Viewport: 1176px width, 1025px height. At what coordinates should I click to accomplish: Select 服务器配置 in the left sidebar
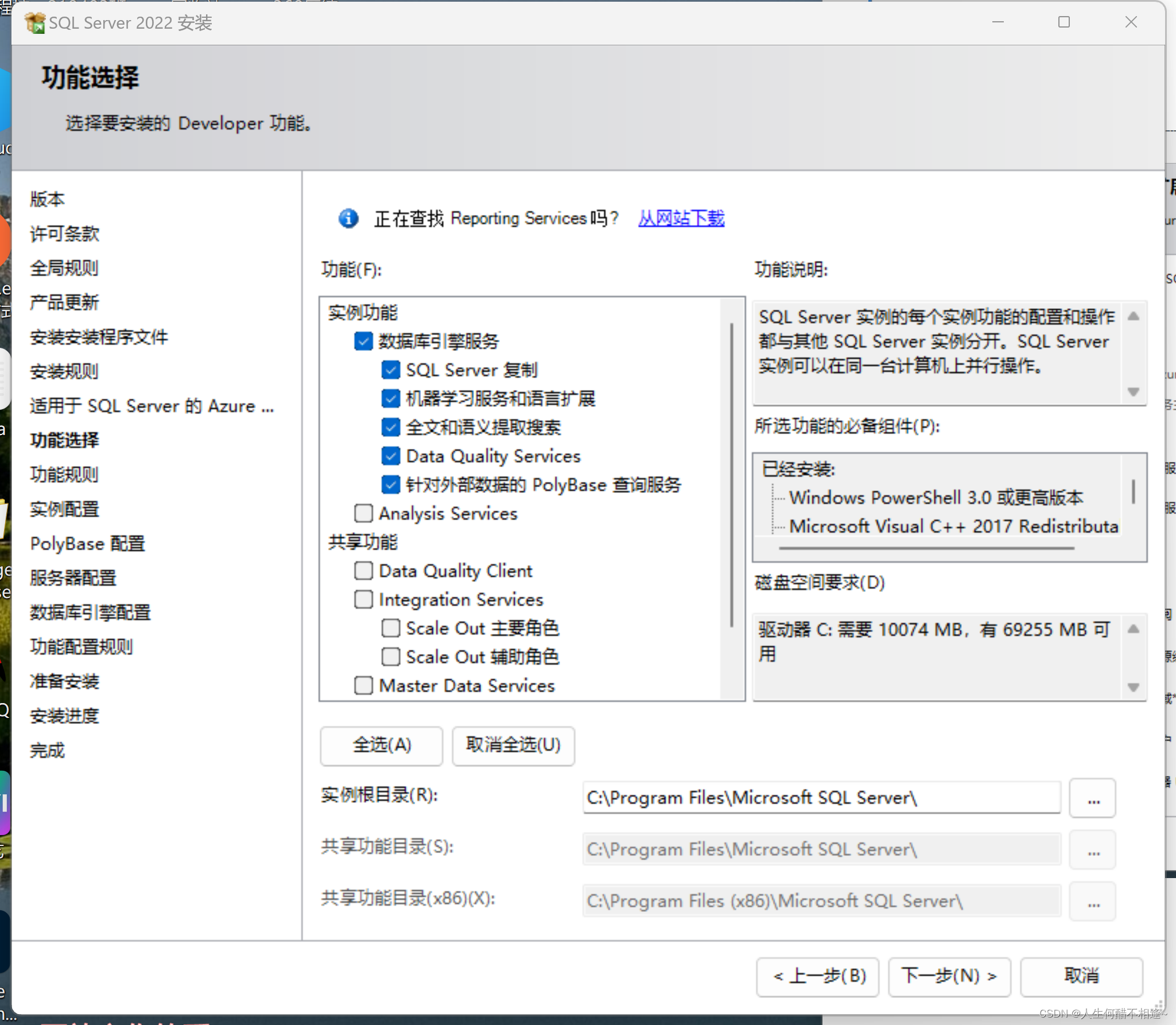[x=73, y=578]
